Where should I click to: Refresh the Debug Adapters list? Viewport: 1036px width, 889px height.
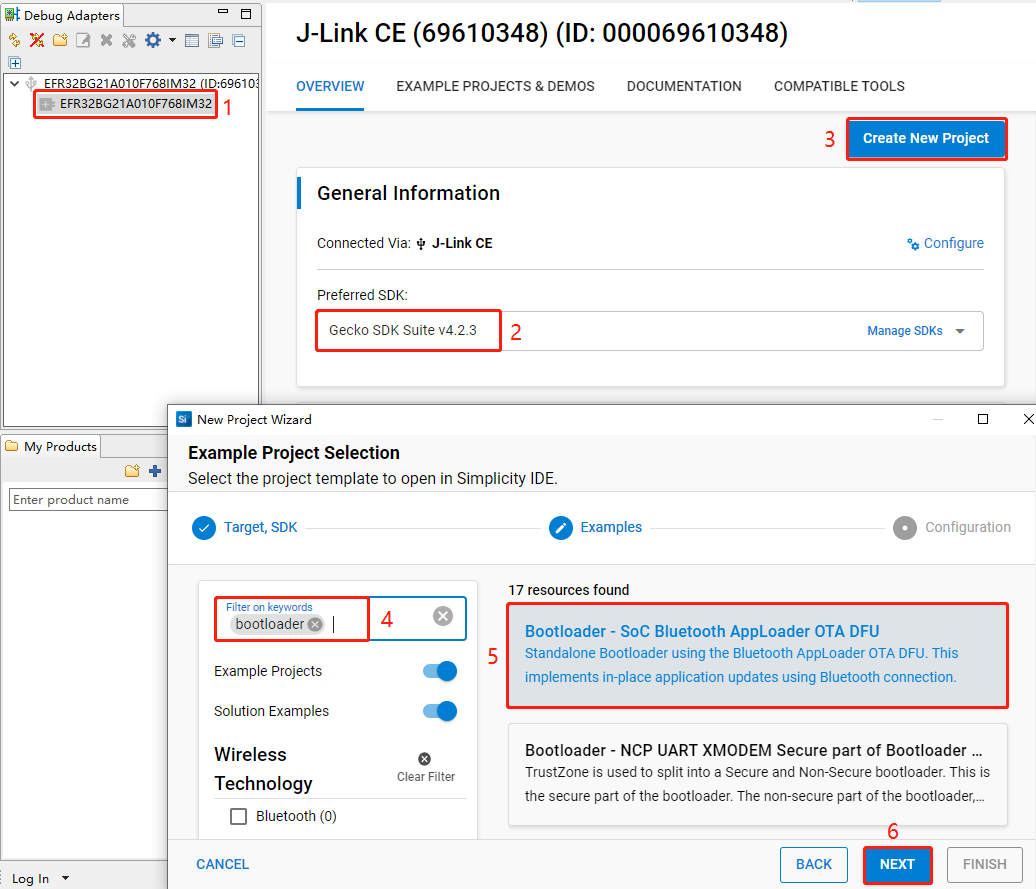14,40
